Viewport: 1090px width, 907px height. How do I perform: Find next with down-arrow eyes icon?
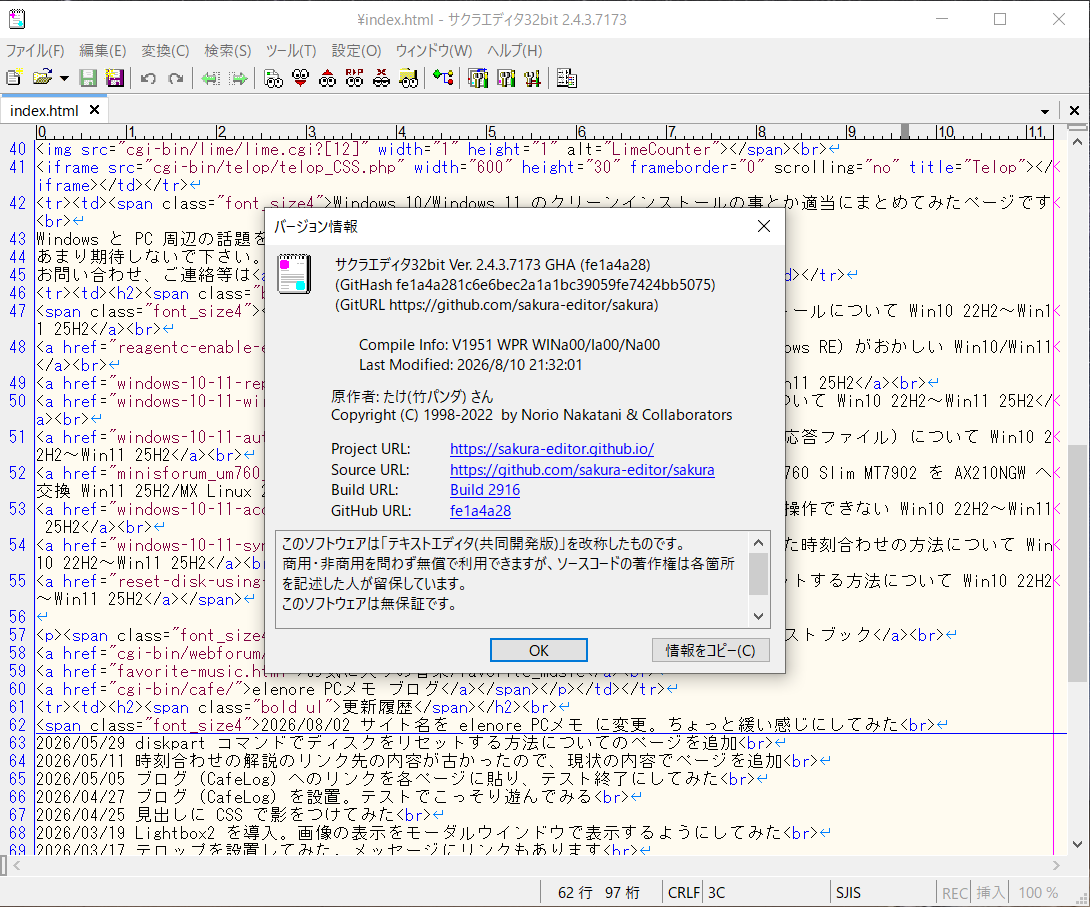coord(300,79)
